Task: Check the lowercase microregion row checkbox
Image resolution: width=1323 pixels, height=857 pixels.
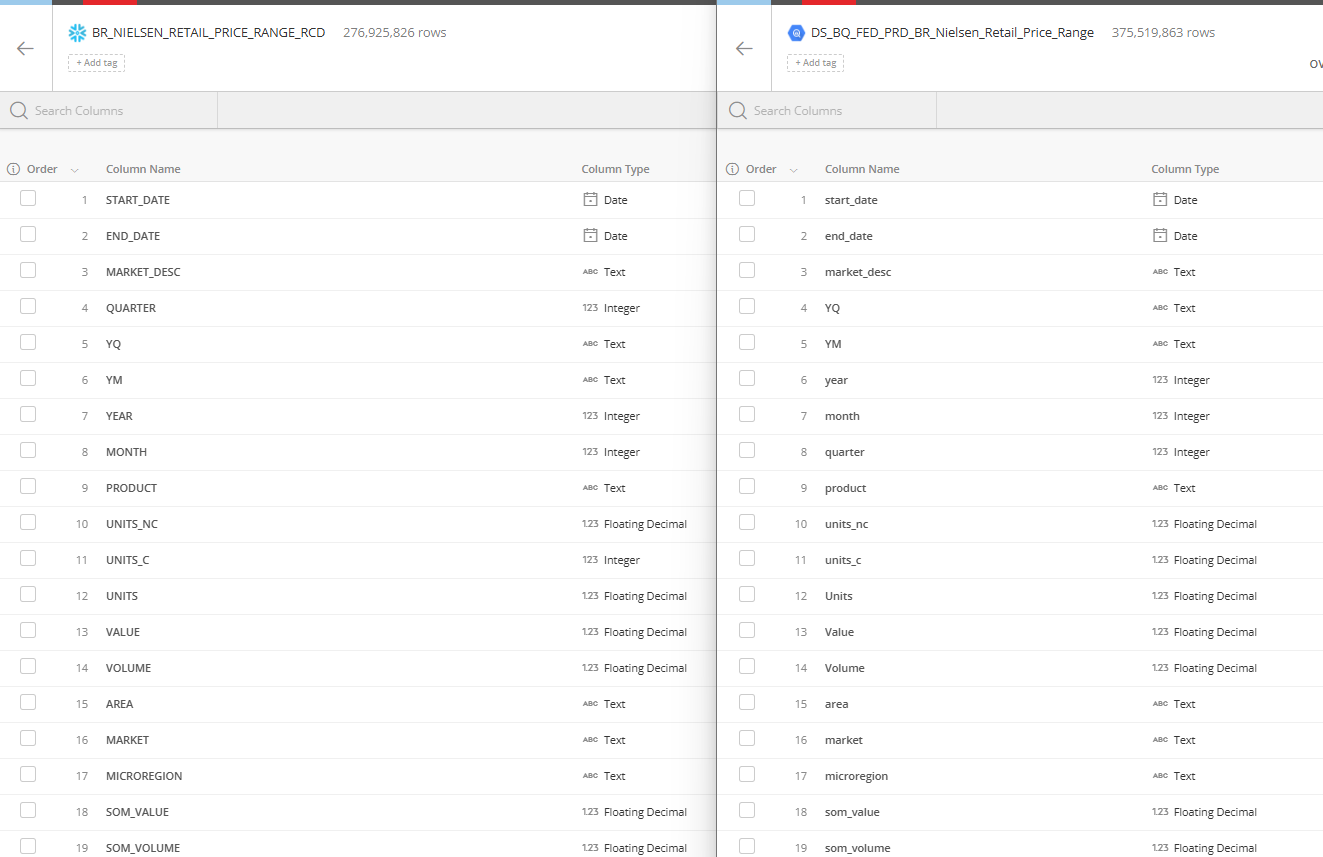Action: point(747,774)
